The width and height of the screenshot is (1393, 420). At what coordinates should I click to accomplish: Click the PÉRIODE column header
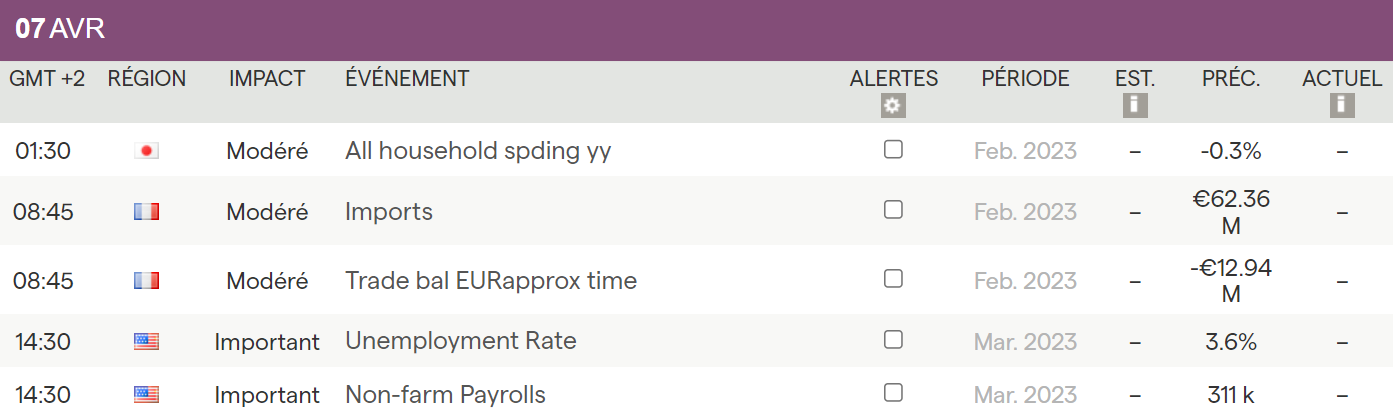coord(1025,79)
